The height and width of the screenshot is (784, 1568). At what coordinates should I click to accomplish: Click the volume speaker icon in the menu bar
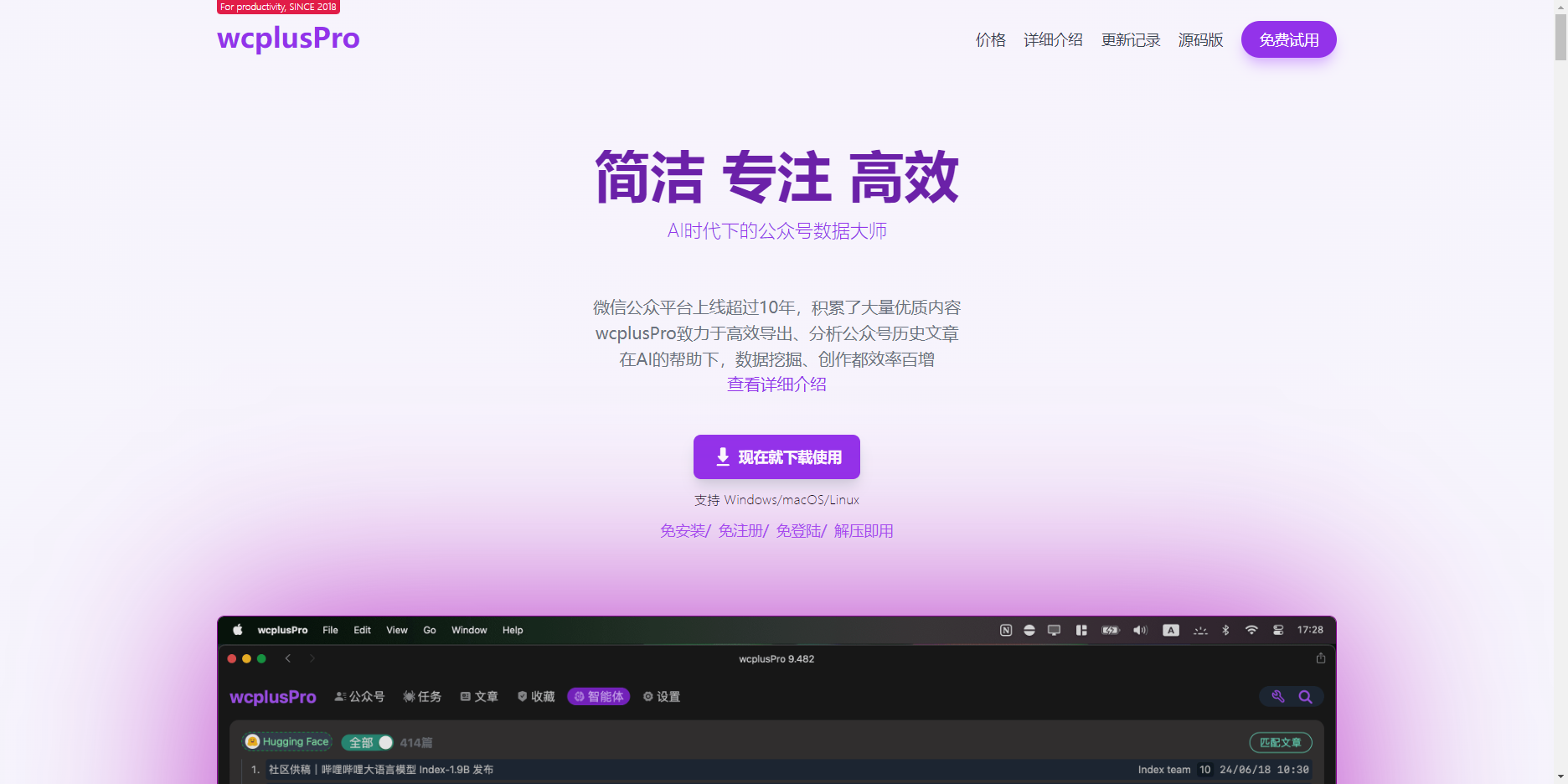point(1140,630)
